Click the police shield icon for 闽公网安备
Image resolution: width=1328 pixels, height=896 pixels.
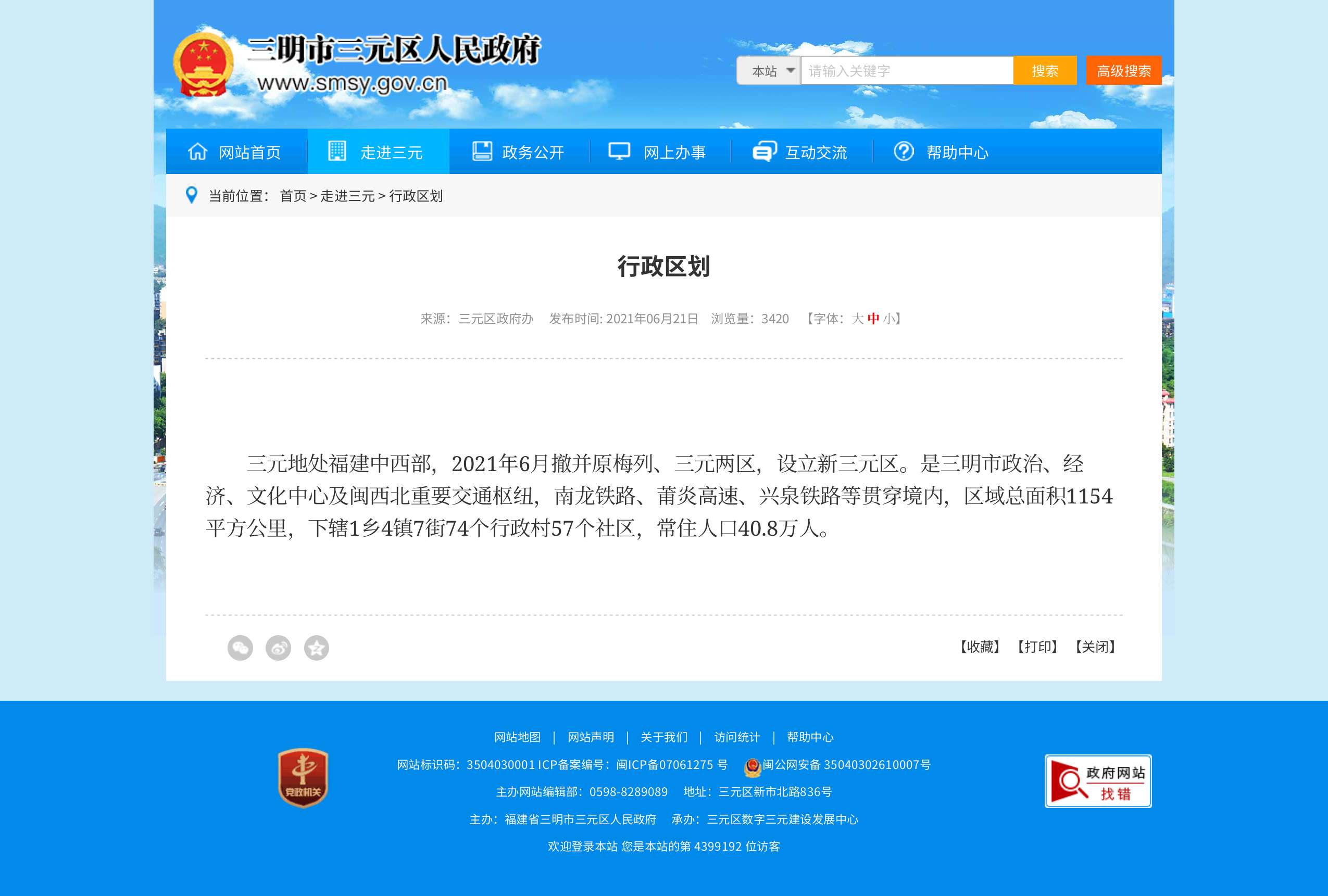click(x=753, y=767)
